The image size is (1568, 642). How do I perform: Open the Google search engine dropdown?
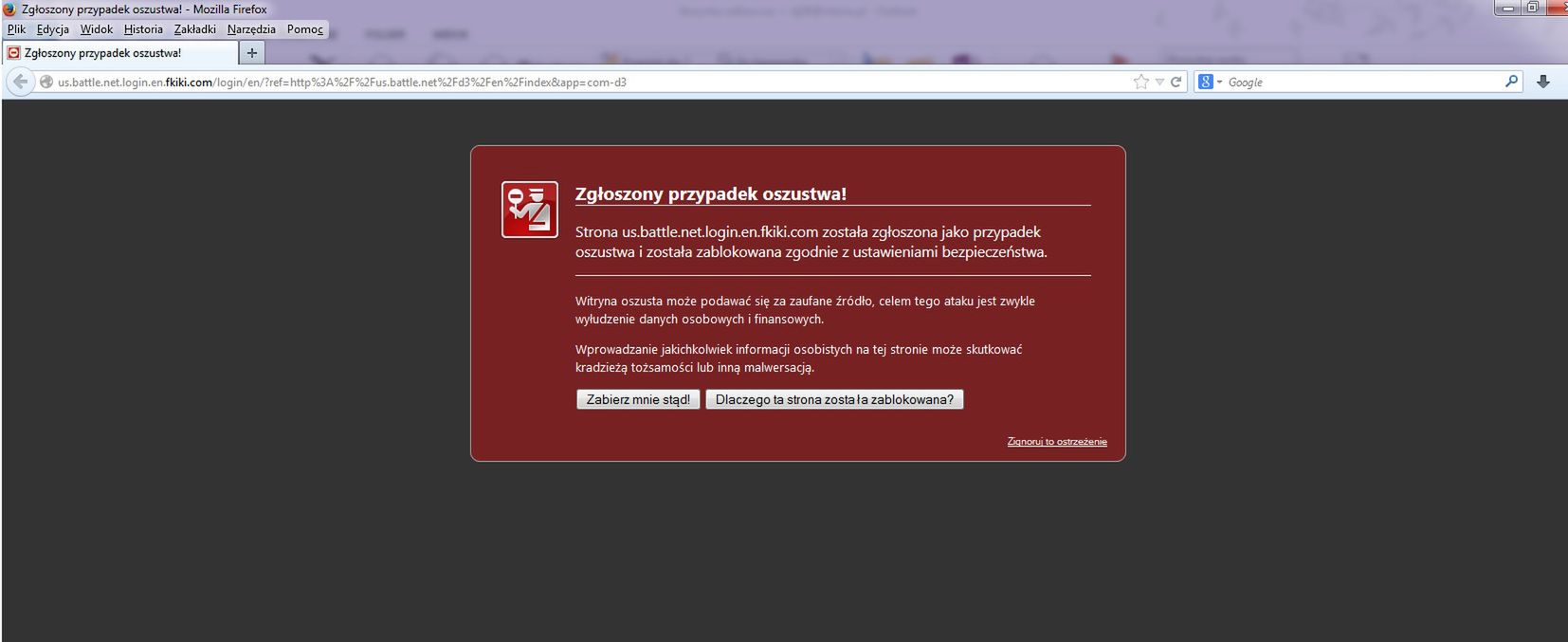point(1211,83)
